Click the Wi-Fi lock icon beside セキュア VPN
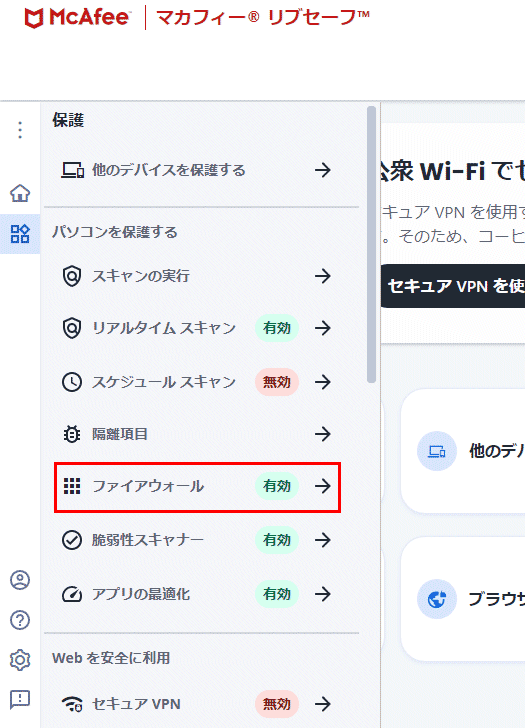Viewport: 525px width, 728px height. pos(72,704)
